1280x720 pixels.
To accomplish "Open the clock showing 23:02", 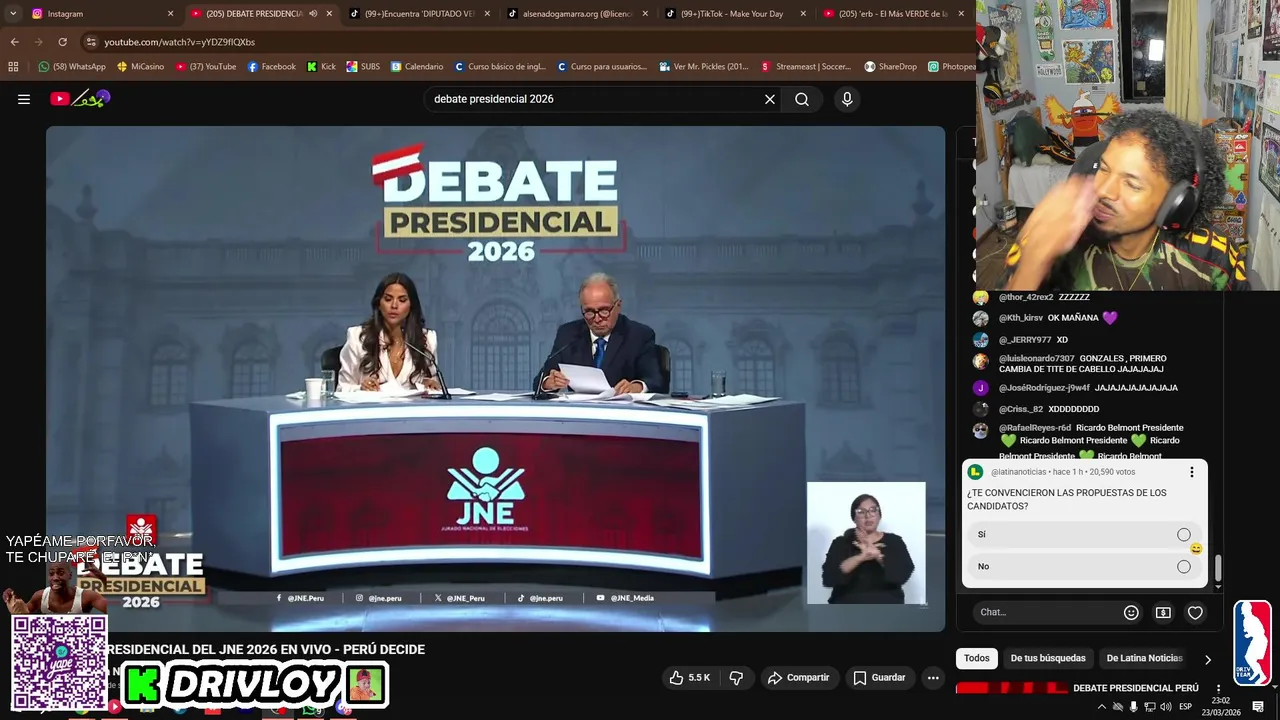I will pos(1221,707).
